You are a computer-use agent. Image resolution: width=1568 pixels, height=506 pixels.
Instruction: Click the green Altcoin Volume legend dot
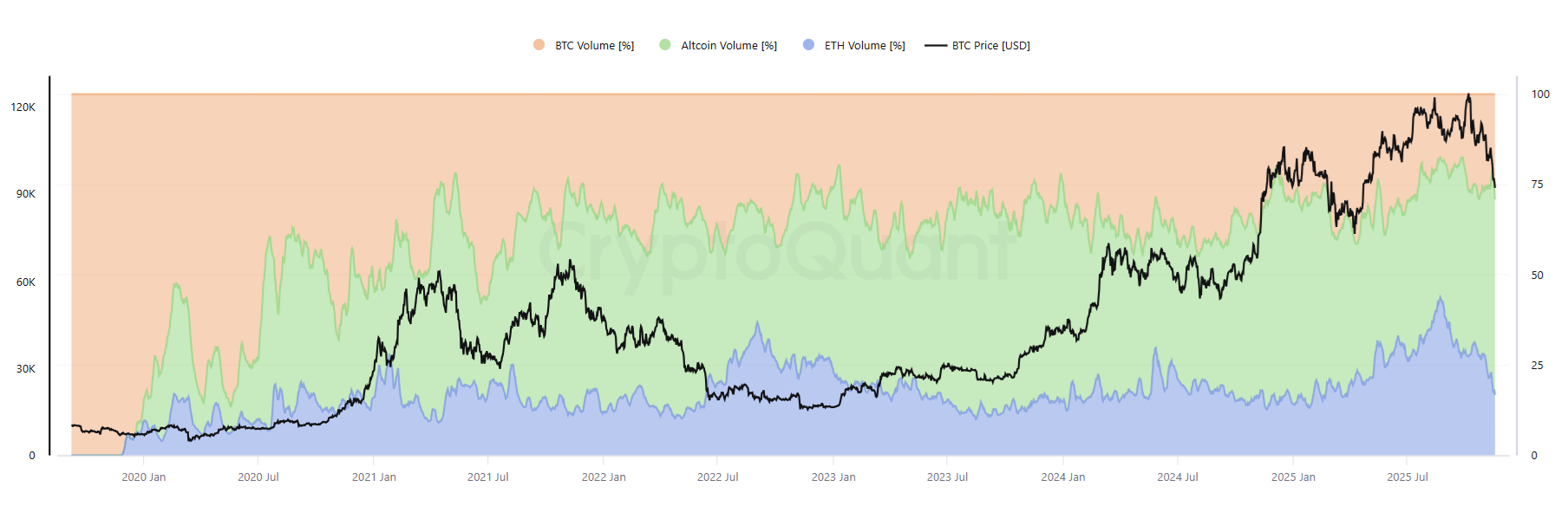[x=665, y=45]
